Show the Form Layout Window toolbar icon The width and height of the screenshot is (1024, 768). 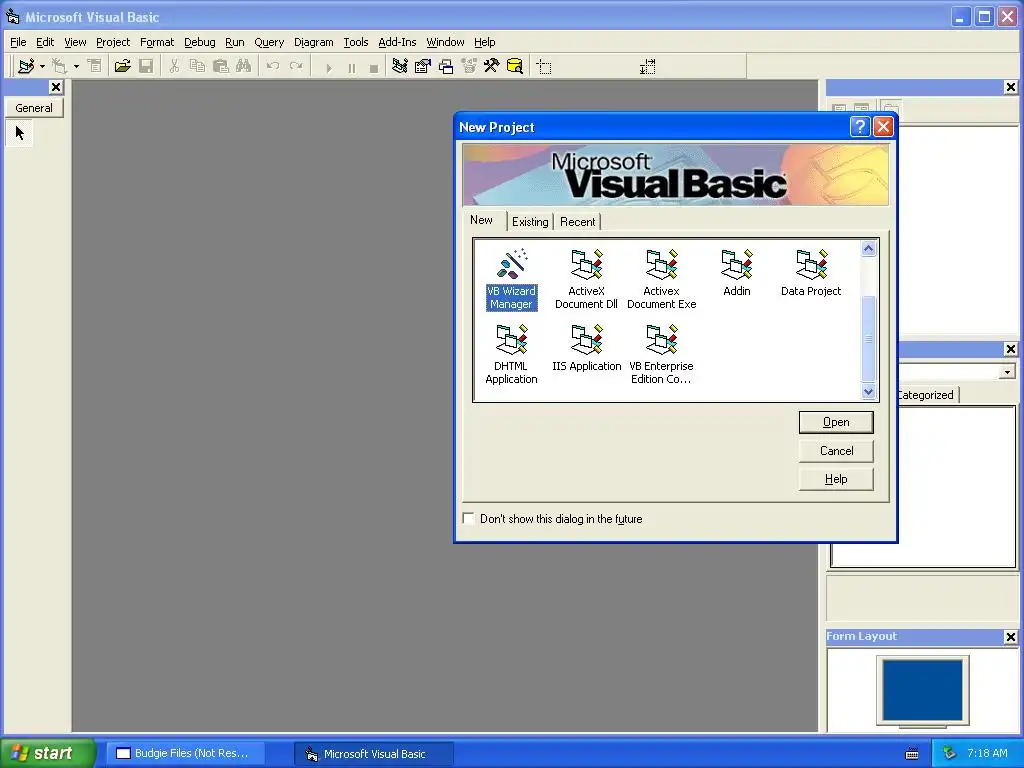446,67
